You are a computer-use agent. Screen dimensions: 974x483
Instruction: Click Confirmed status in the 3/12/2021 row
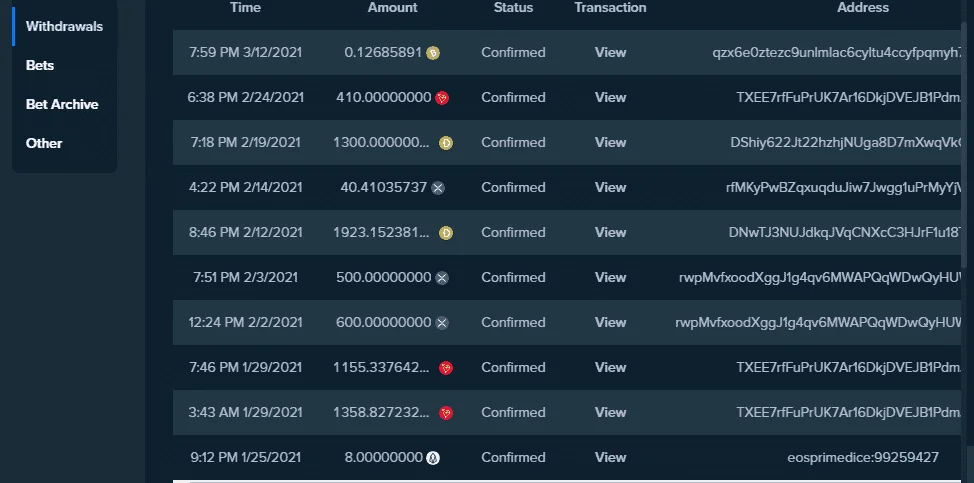513,53
